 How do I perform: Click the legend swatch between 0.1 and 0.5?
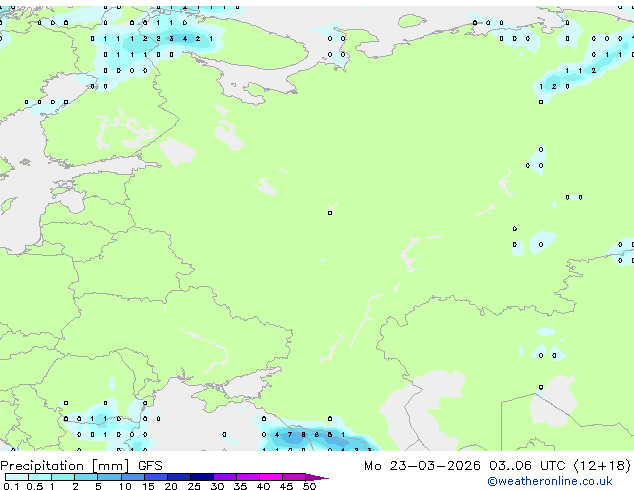17,477
